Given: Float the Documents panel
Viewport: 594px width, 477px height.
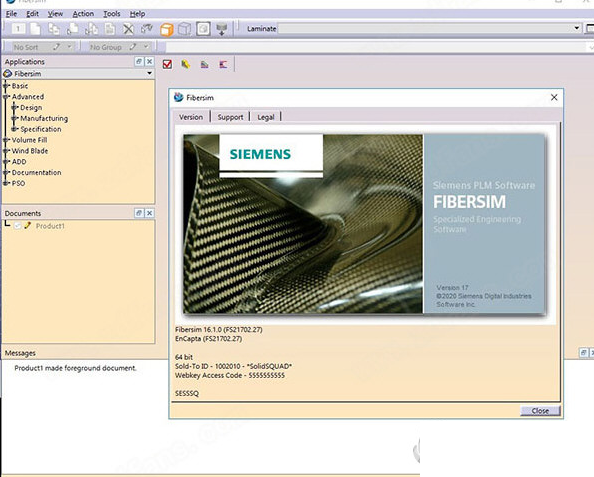Looking at the screenshot, I should pyautogui.click(x=139, y=213).
